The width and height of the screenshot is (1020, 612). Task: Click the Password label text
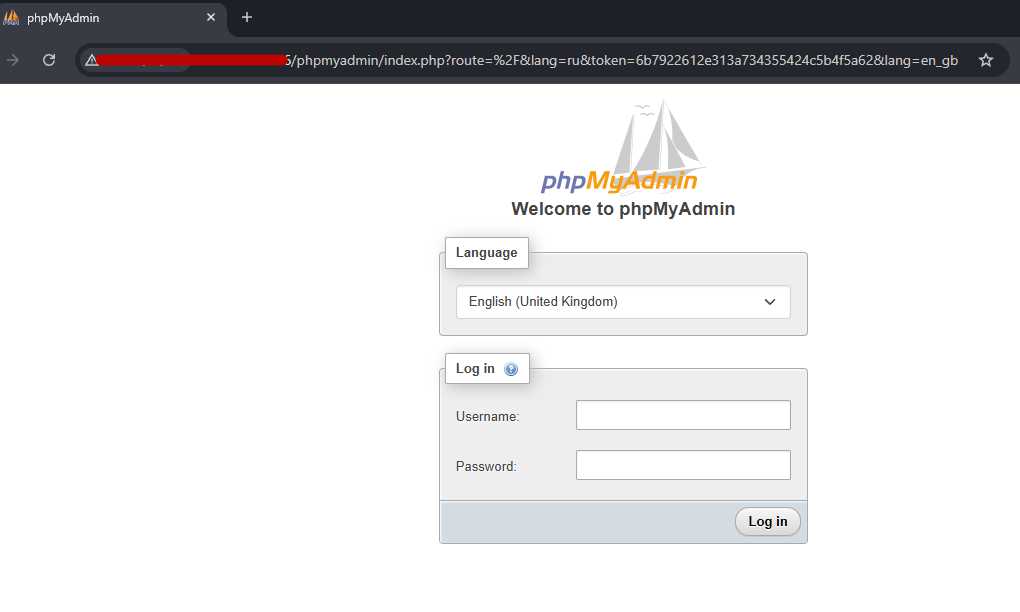[x=486, y=466]
